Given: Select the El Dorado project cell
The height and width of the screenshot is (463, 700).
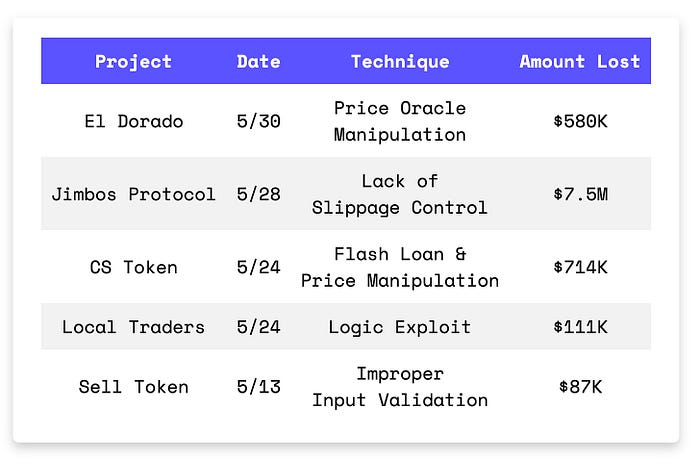Looking at the screenshot, I should pyautogui.click(x=133, y=121).
